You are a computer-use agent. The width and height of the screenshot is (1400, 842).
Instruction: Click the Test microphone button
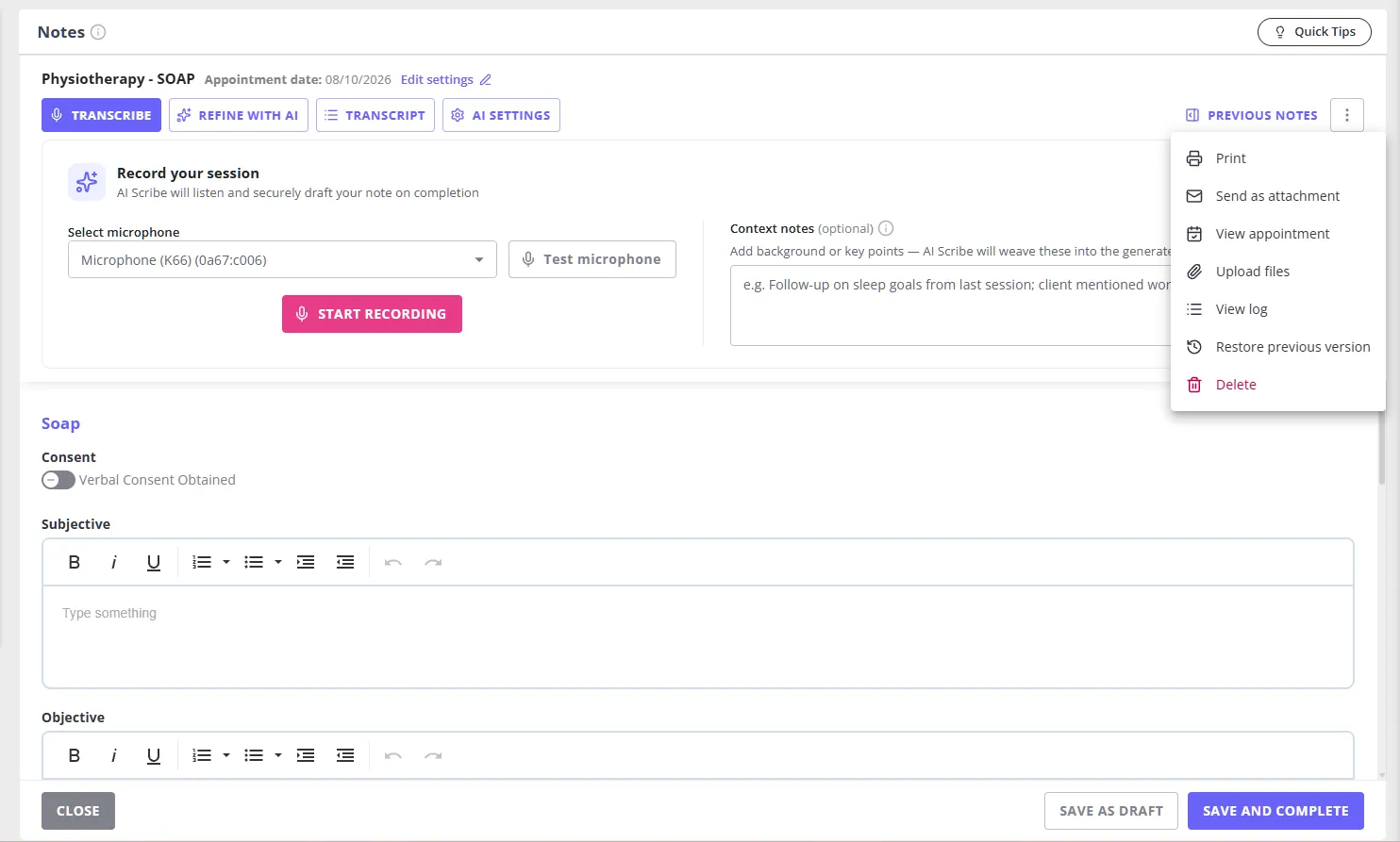(x=592, y=259)
